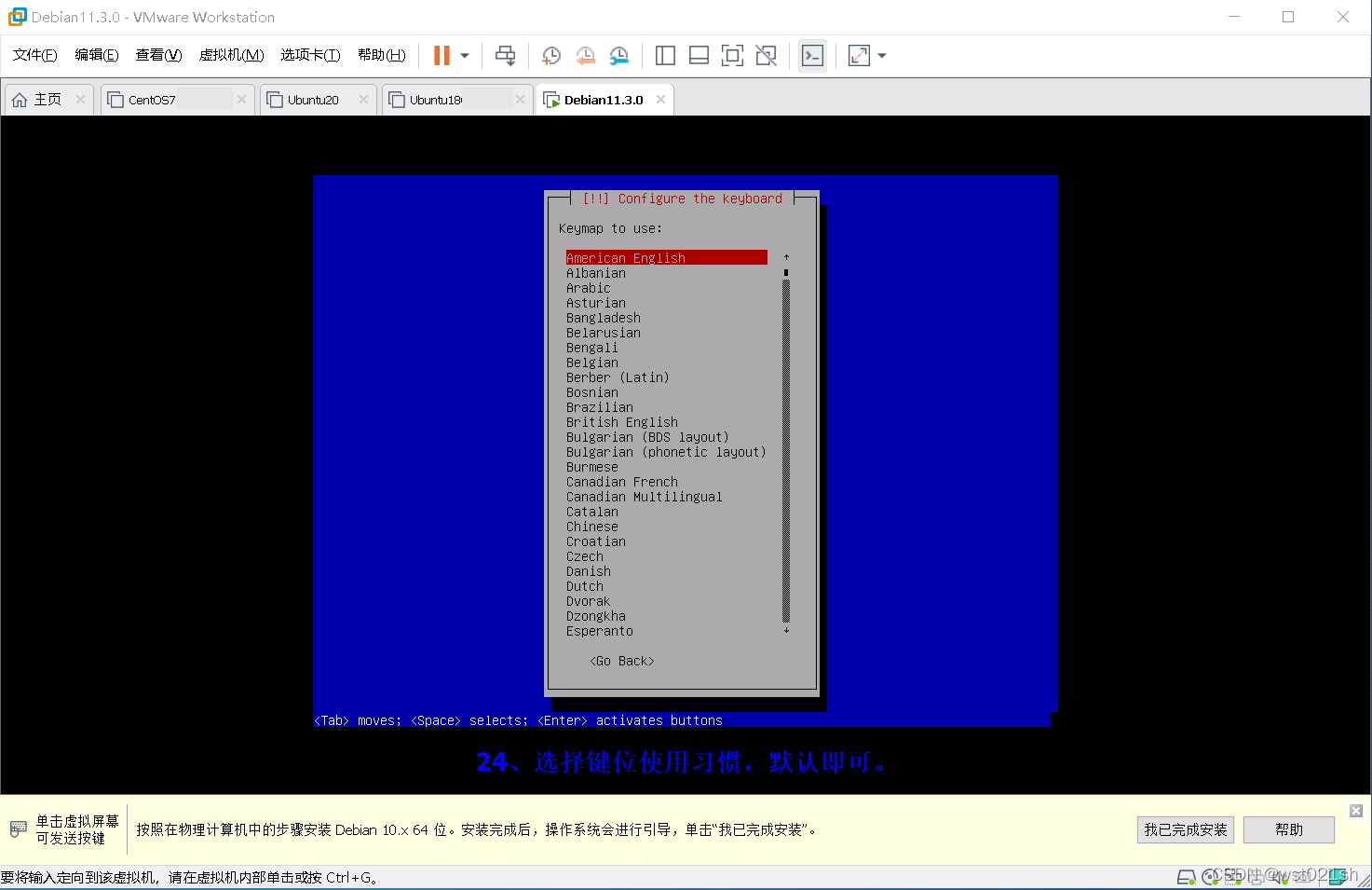Viewport: 1372px width, 890px height.
Task: Select Esperanto keymap entry
Action: click(x=600, y=631)
